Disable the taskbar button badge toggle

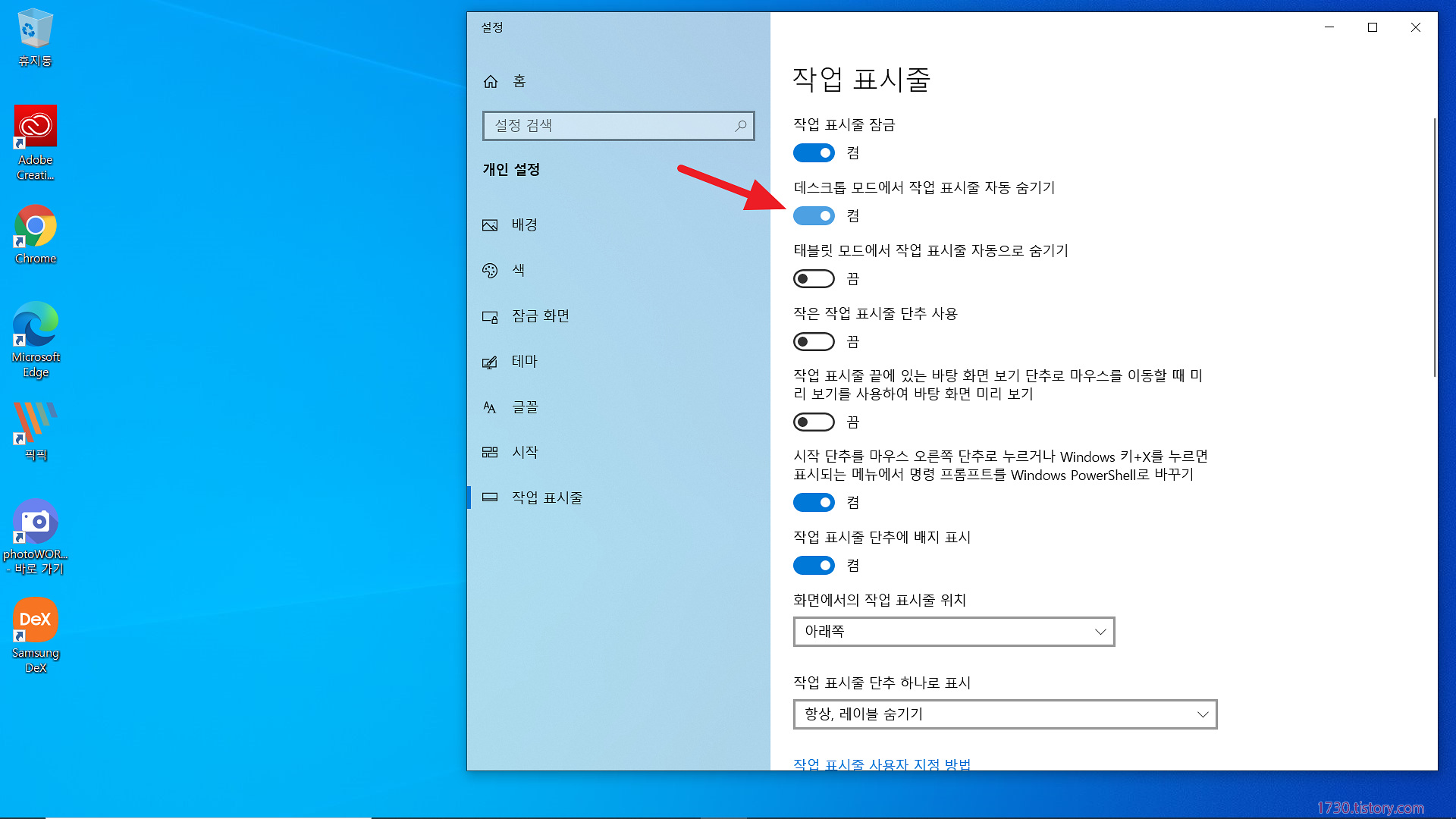pyautogui.click(x=814, y=566)
